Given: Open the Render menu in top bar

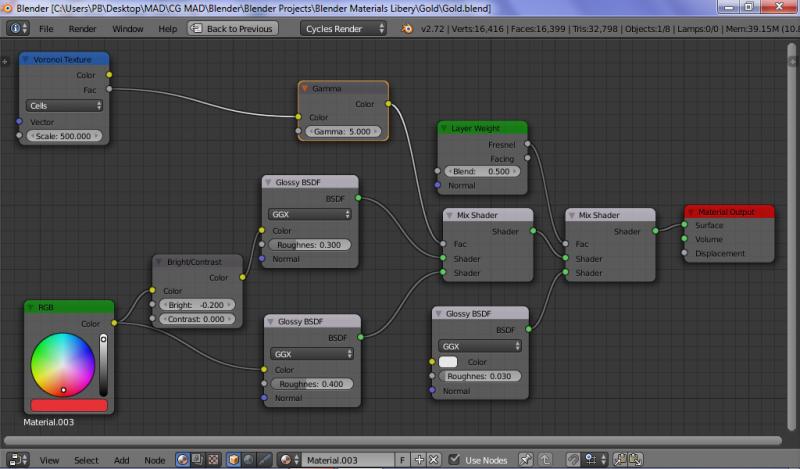Looking at the screenshot, I should pyautogui.click(x=82, y=29).
